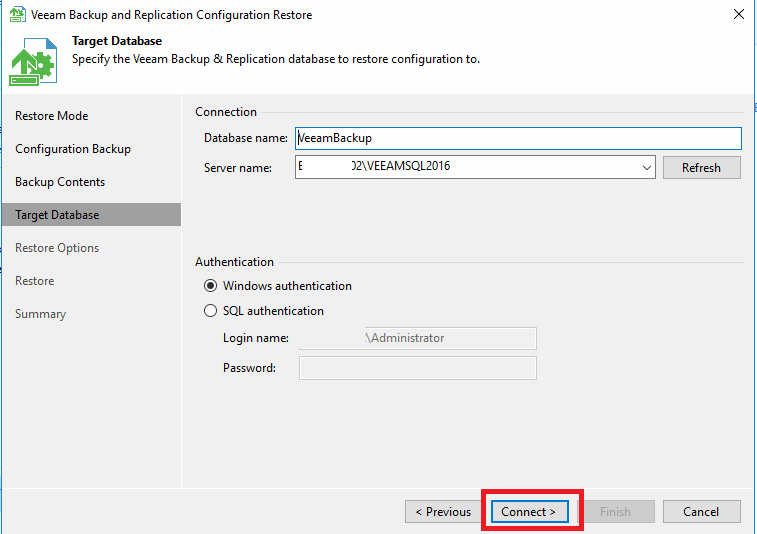757x534 pixels.
Task: Click the Veeam title bar app icon
Action: pos(17,14)
